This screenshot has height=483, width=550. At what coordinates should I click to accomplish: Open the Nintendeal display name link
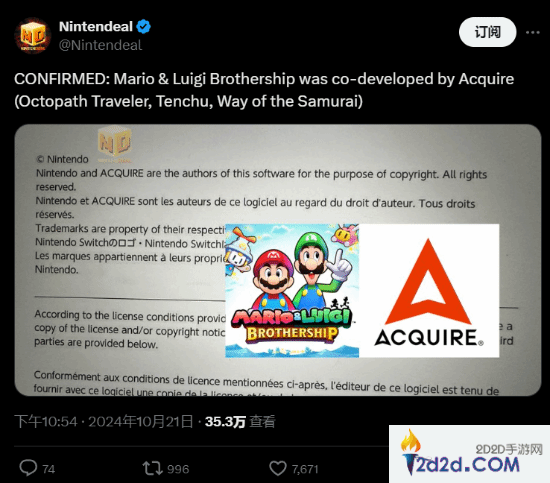96,26
